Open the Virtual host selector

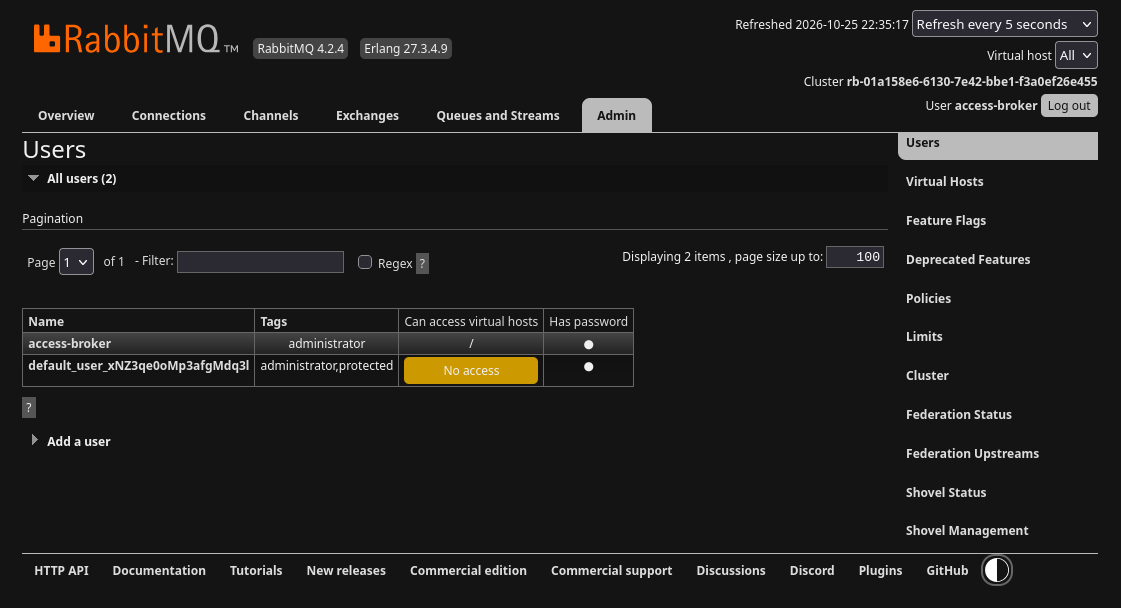[x=1076, y=55]
